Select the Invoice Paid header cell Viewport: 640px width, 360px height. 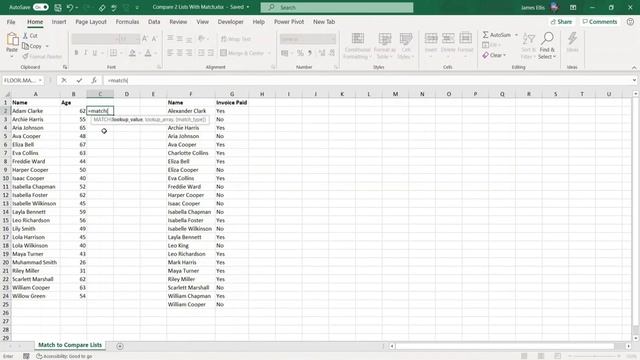232,102
